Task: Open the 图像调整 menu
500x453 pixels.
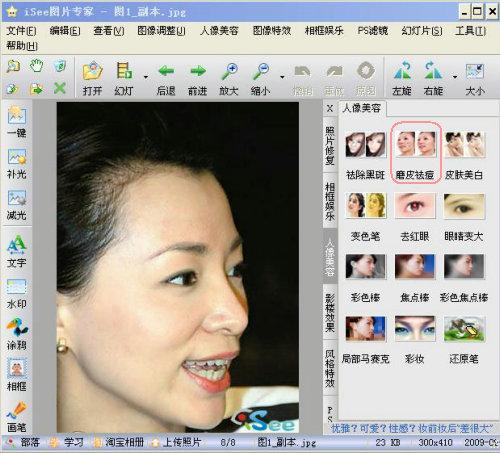Action: click(161, 31)
